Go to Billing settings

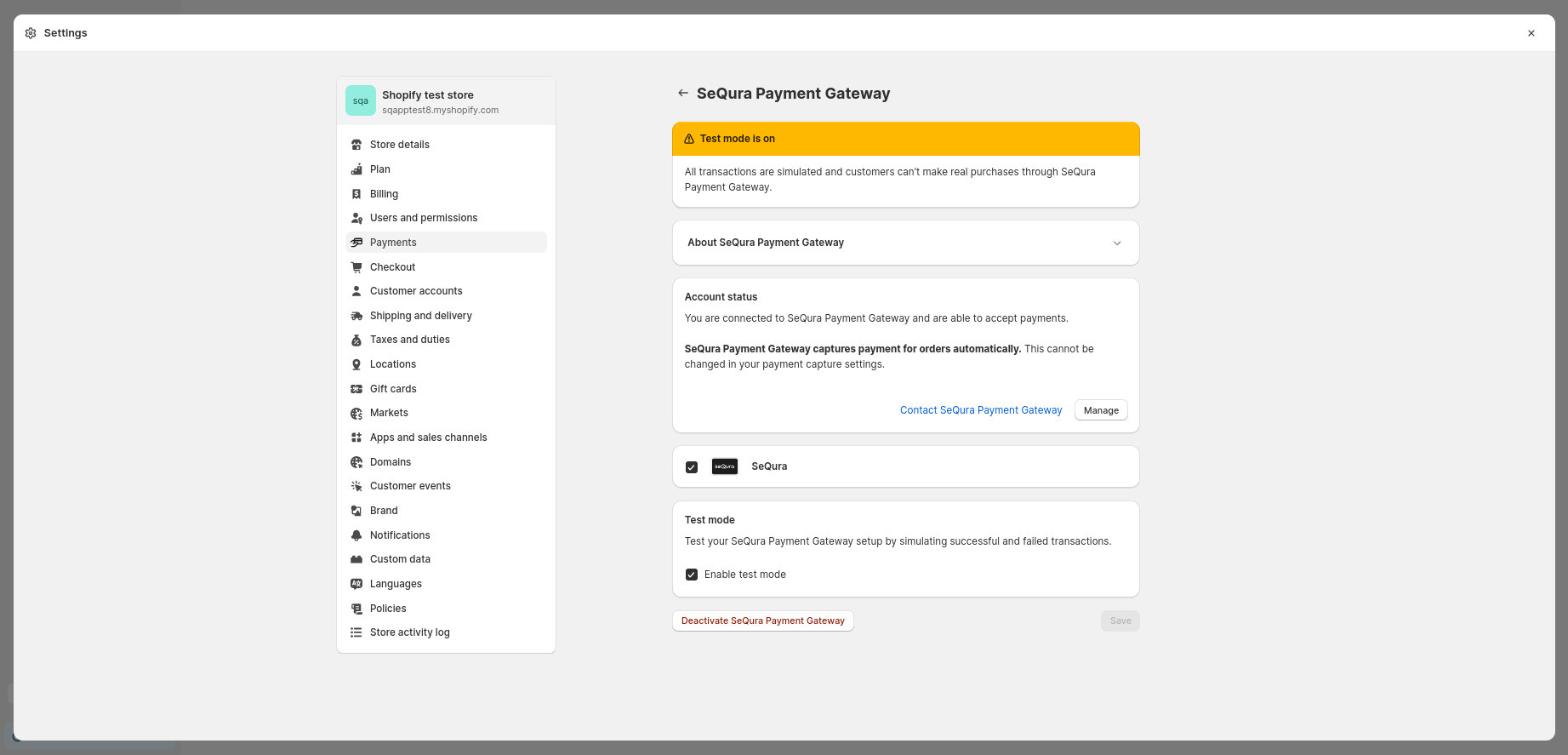click(x=446, y=194)
